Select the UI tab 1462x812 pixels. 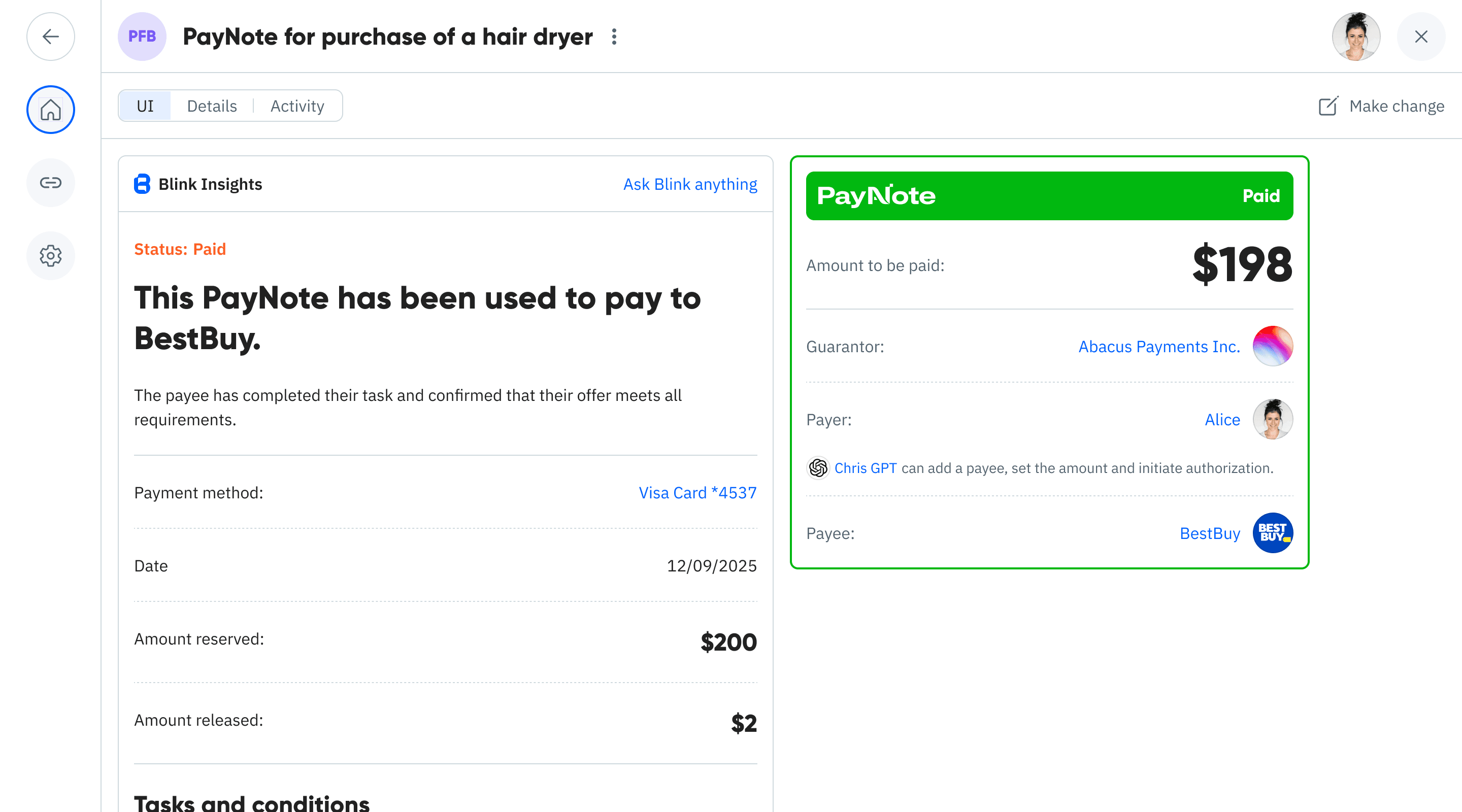tap(145, 106)
